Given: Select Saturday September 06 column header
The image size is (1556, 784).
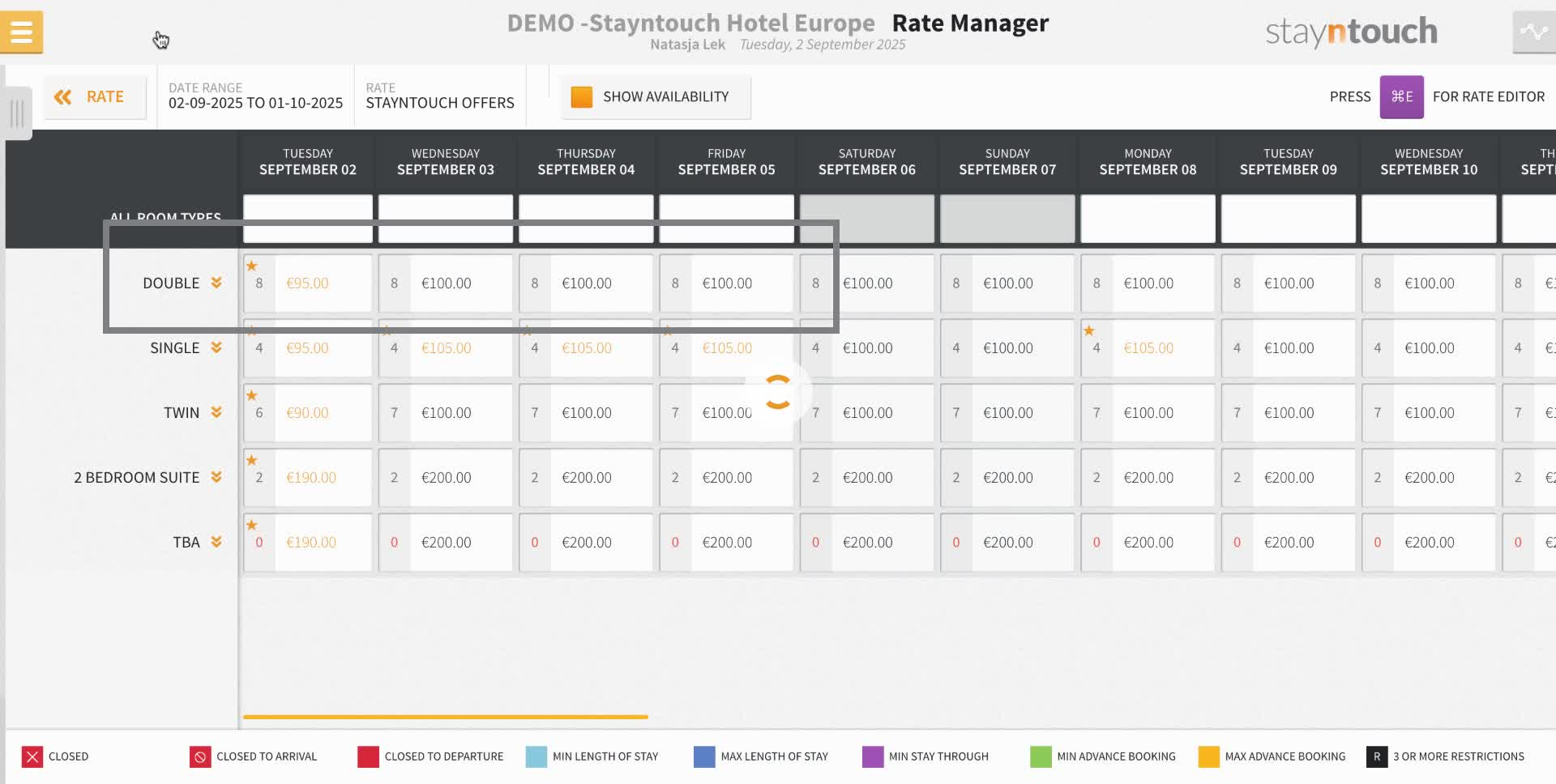Looking at the screenshot, I should pos(867,162).
